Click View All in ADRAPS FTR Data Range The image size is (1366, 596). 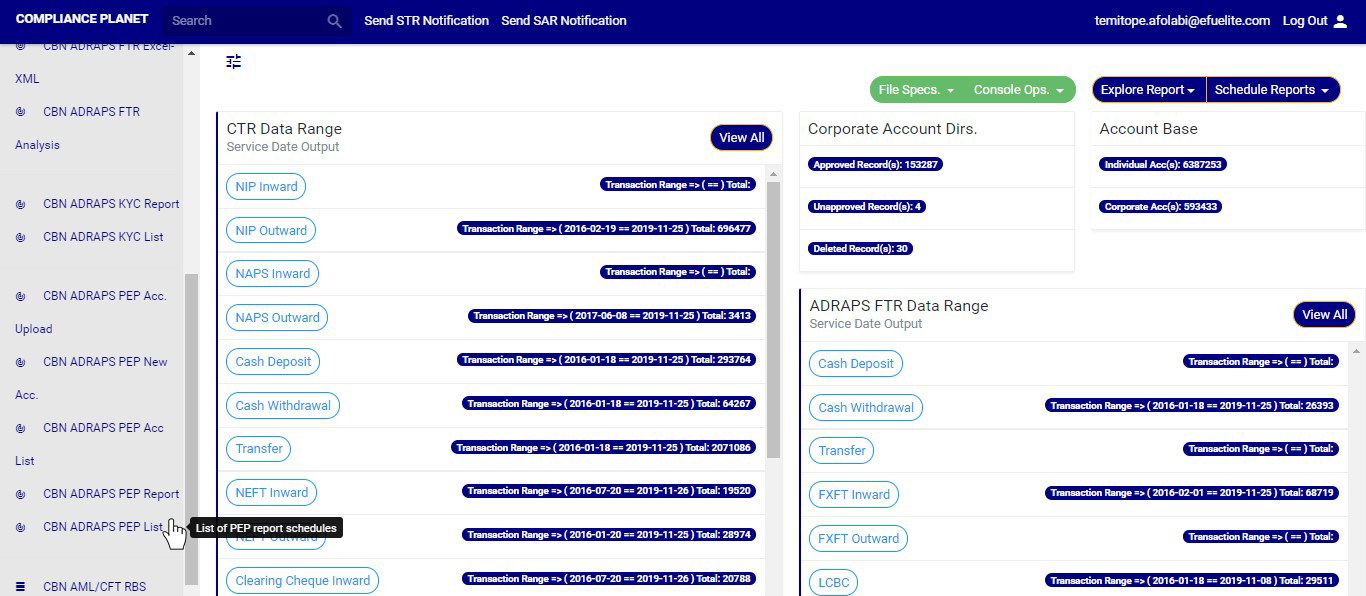point(1324,315)
